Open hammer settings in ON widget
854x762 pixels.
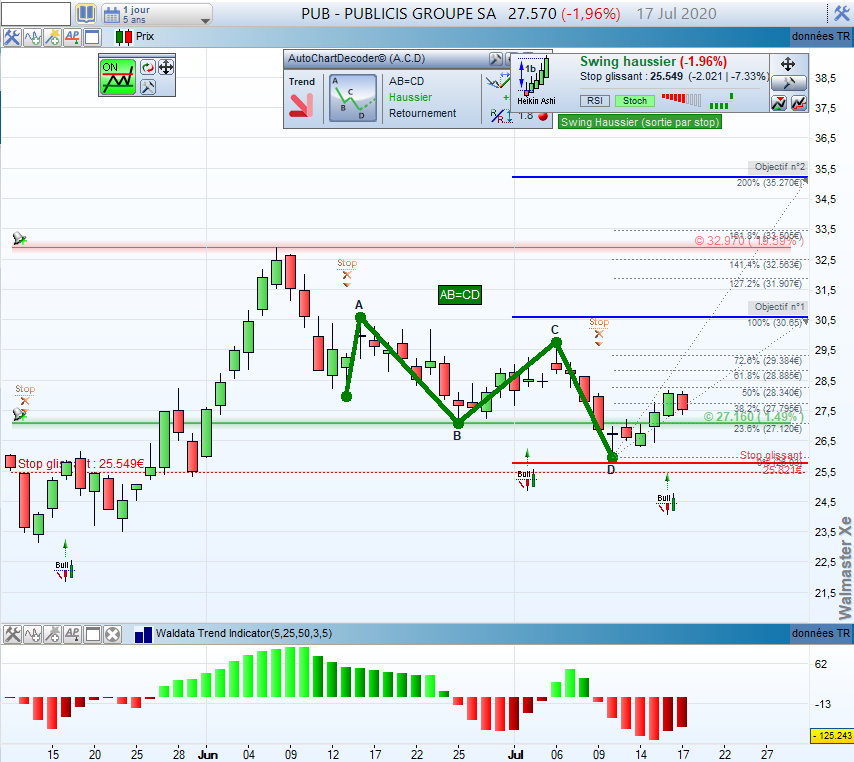coord(148,87)
